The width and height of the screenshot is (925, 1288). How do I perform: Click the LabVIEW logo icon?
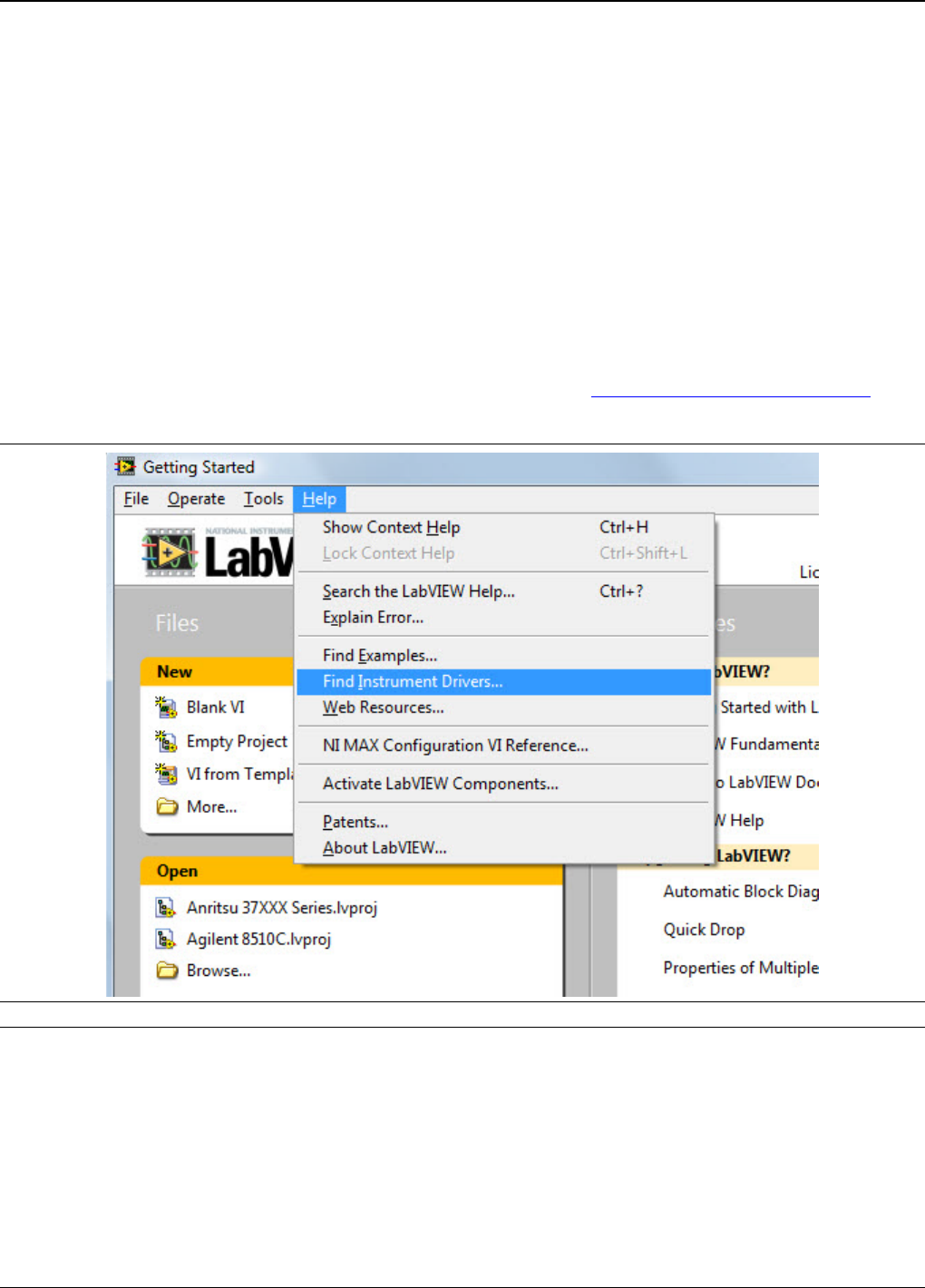[170, 552]
